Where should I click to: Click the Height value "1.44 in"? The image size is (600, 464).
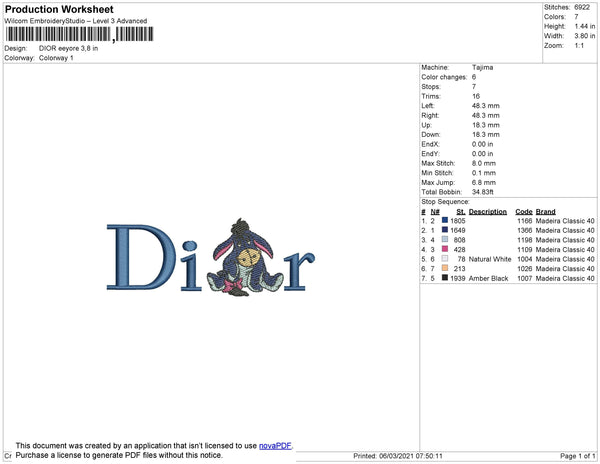tap(585, 26)
